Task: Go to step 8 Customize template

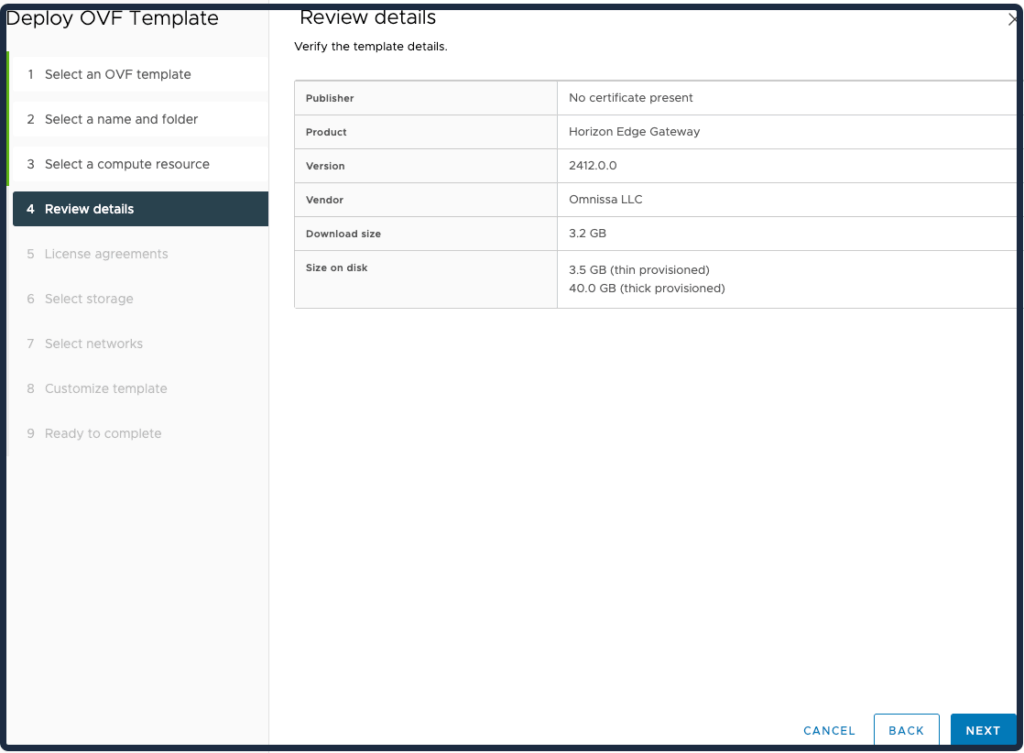Action: [x=140, y=389]
